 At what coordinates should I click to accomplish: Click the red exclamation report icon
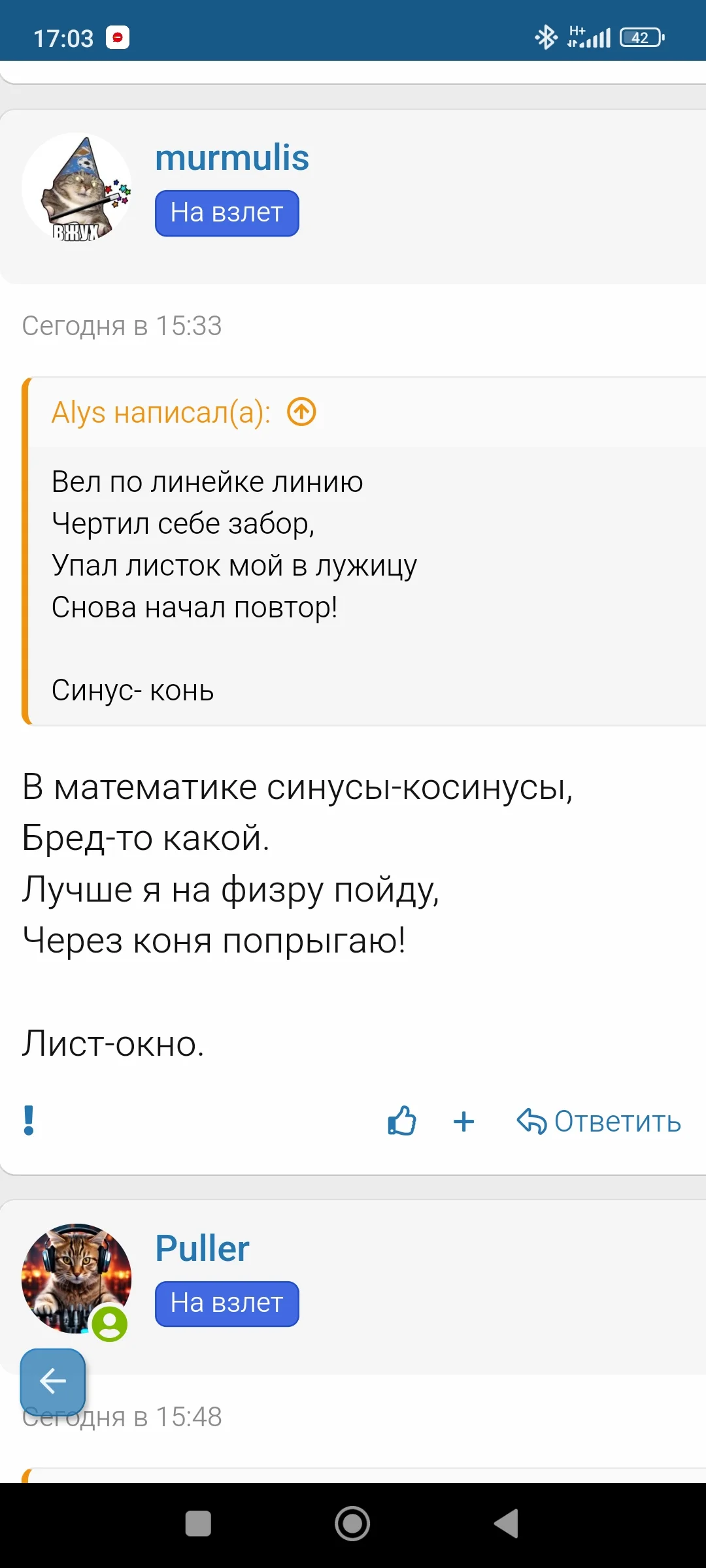click(x=28, y=1120)
